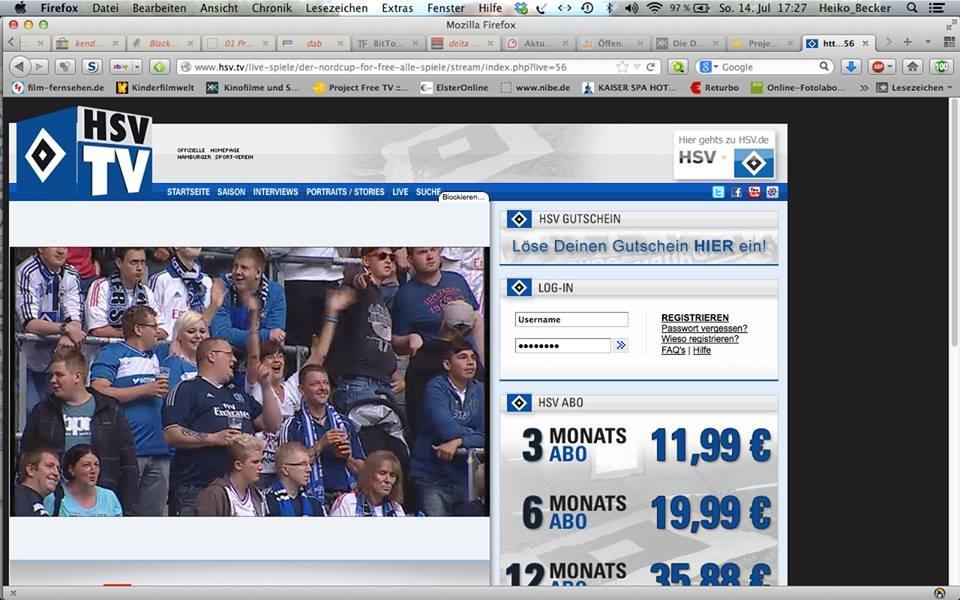960x600 pixels.
Task: Submit login with the double-arrow button
Action: tap(621, 345)
